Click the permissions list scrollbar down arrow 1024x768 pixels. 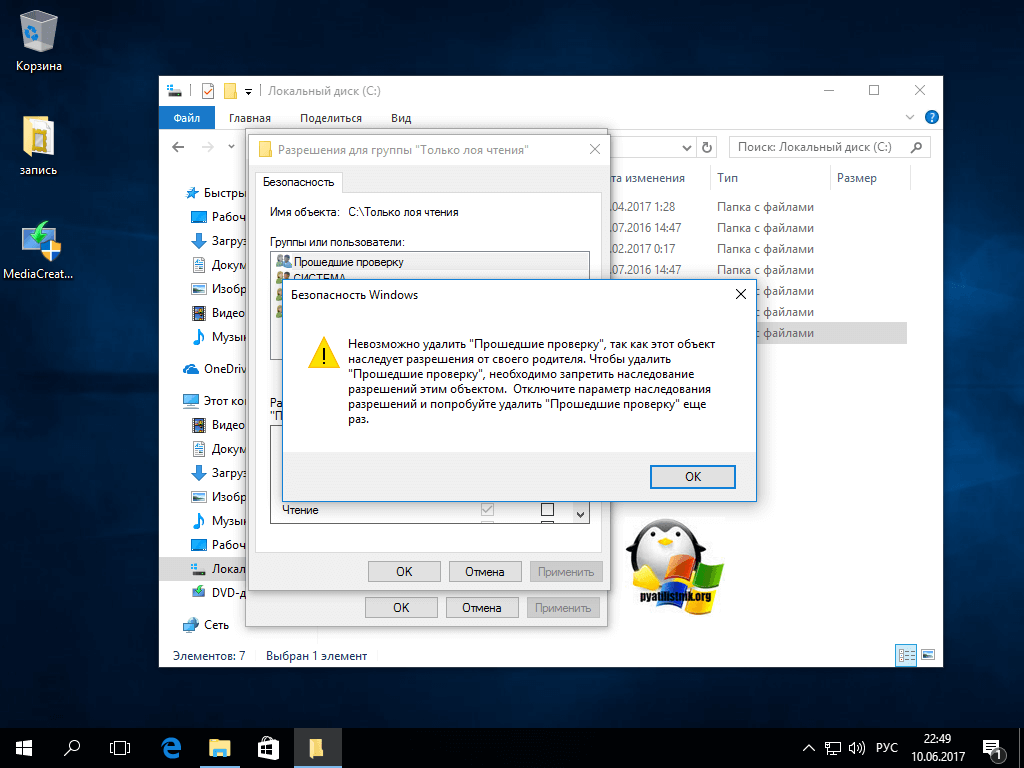pos(581,515)
